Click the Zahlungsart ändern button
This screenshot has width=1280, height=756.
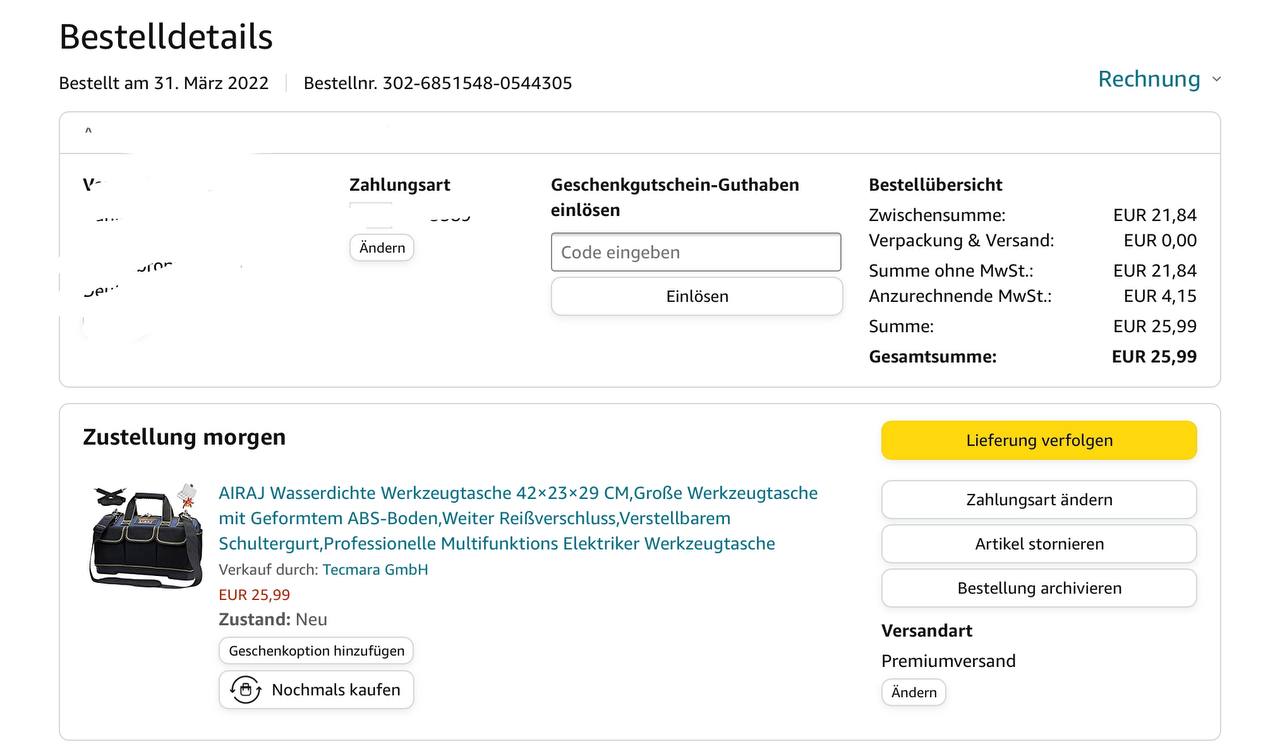point(1039,500)
